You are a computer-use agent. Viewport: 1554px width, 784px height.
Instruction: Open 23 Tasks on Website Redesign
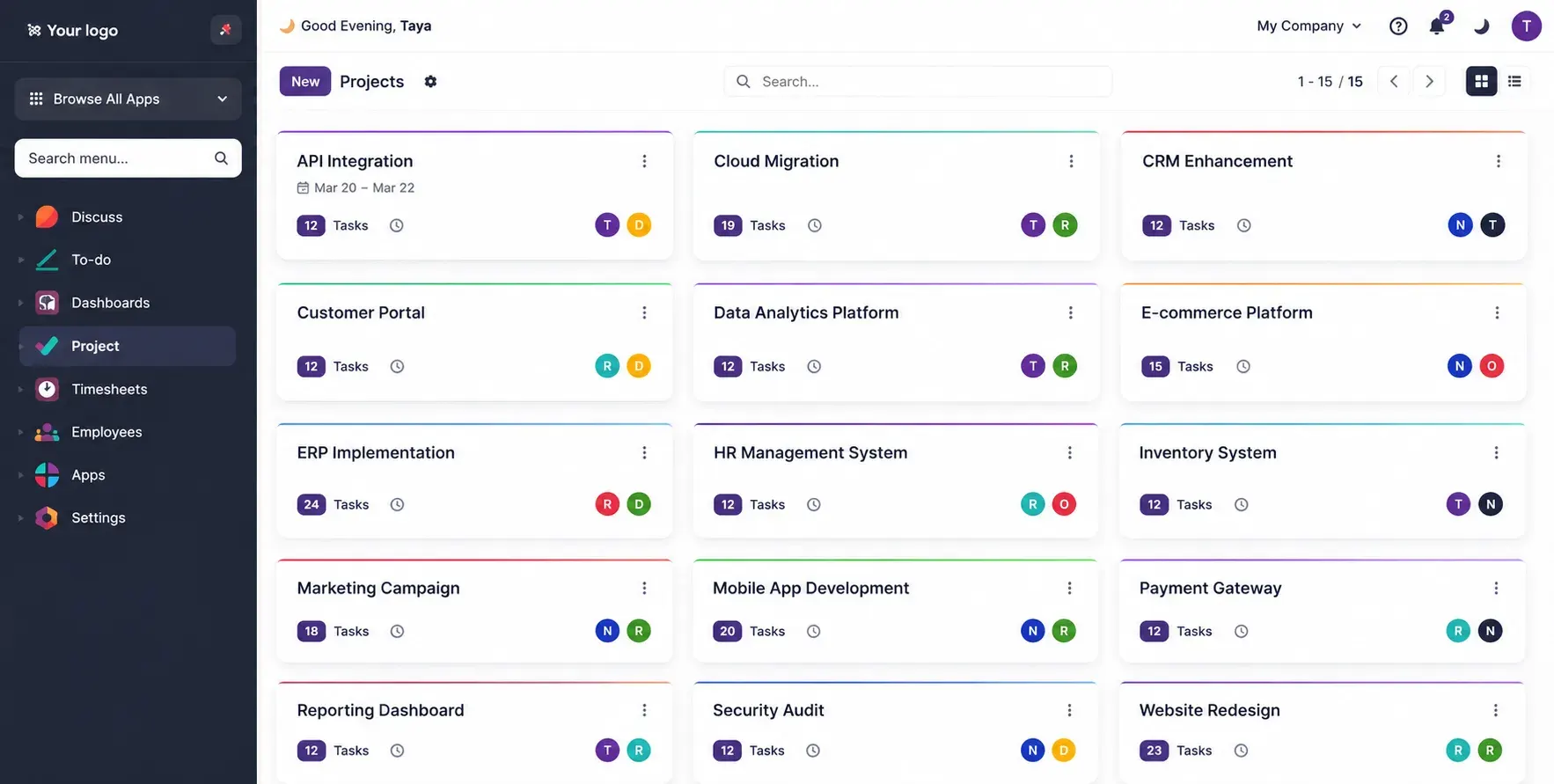click(1176, 751)
